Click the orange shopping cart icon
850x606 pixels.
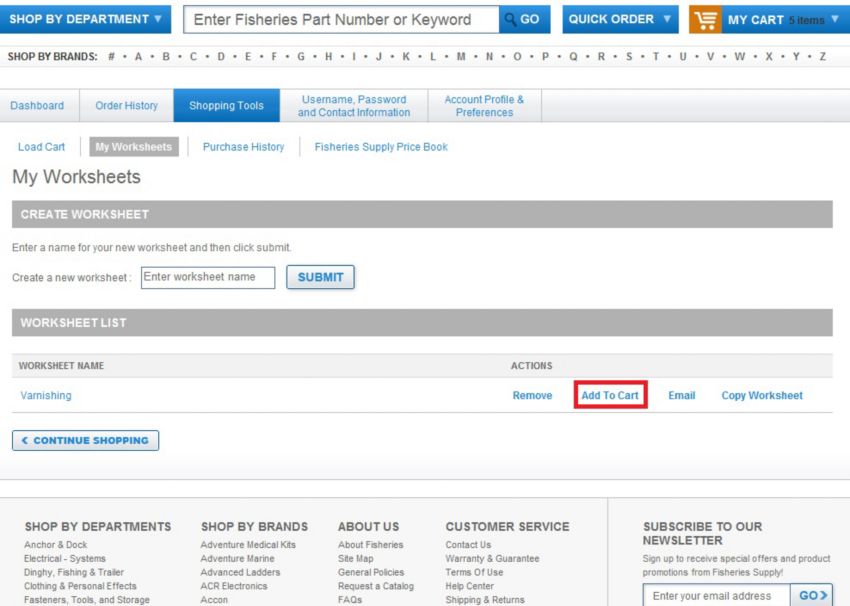pos(705,20)
